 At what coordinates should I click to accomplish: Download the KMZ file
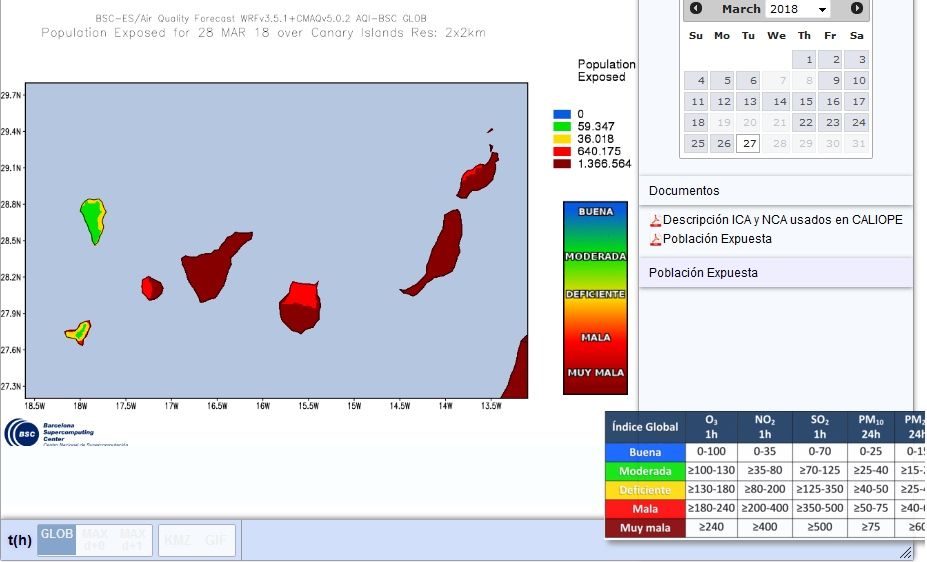tap(177, 540)
